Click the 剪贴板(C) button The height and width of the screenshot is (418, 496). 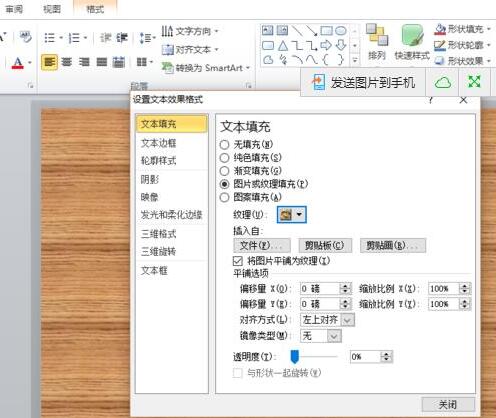[325, 246]
